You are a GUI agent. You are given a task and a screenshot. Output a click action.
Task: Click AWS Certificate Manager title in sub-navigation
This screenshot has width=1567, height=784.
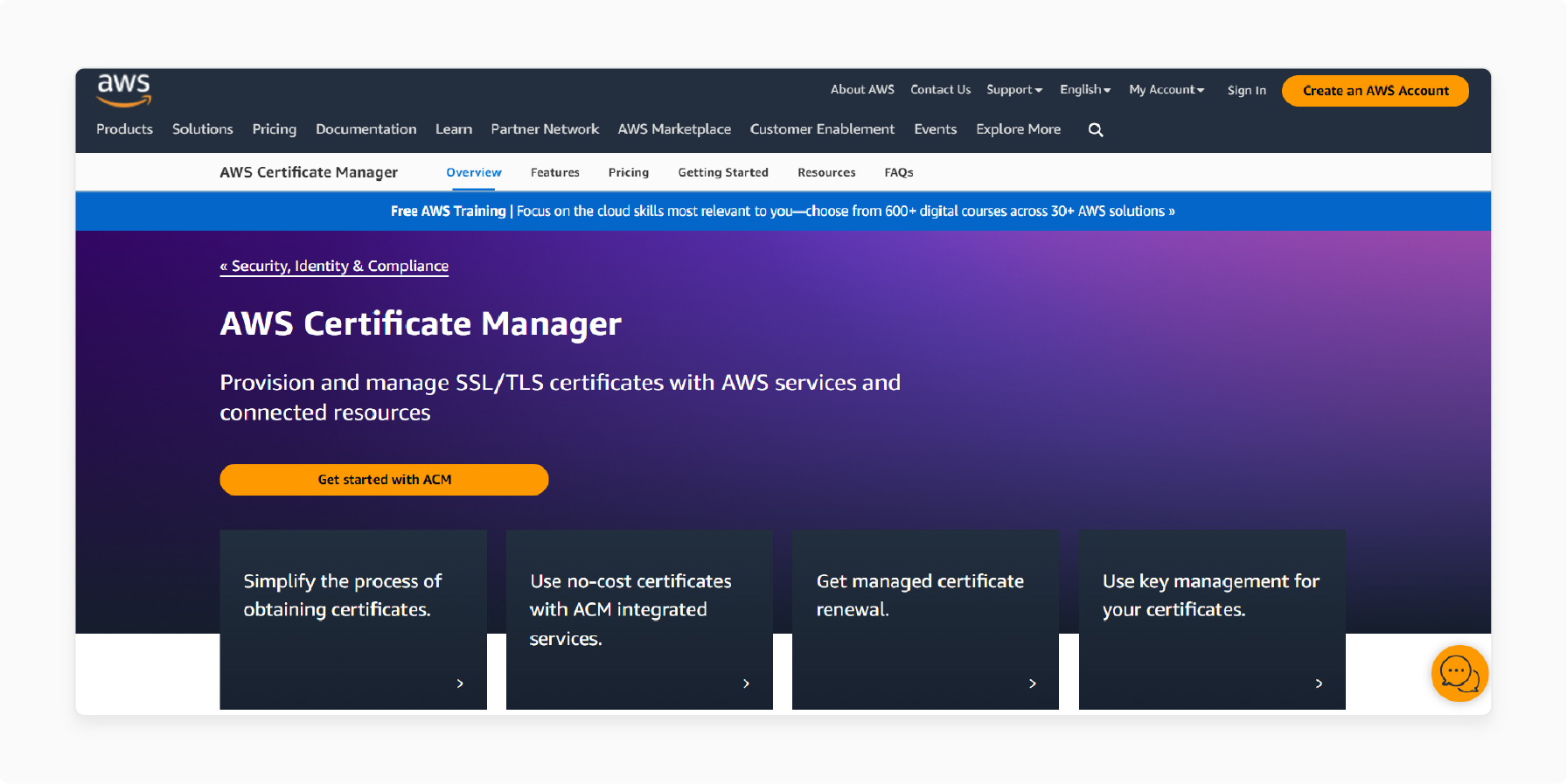tap(309, 172)
